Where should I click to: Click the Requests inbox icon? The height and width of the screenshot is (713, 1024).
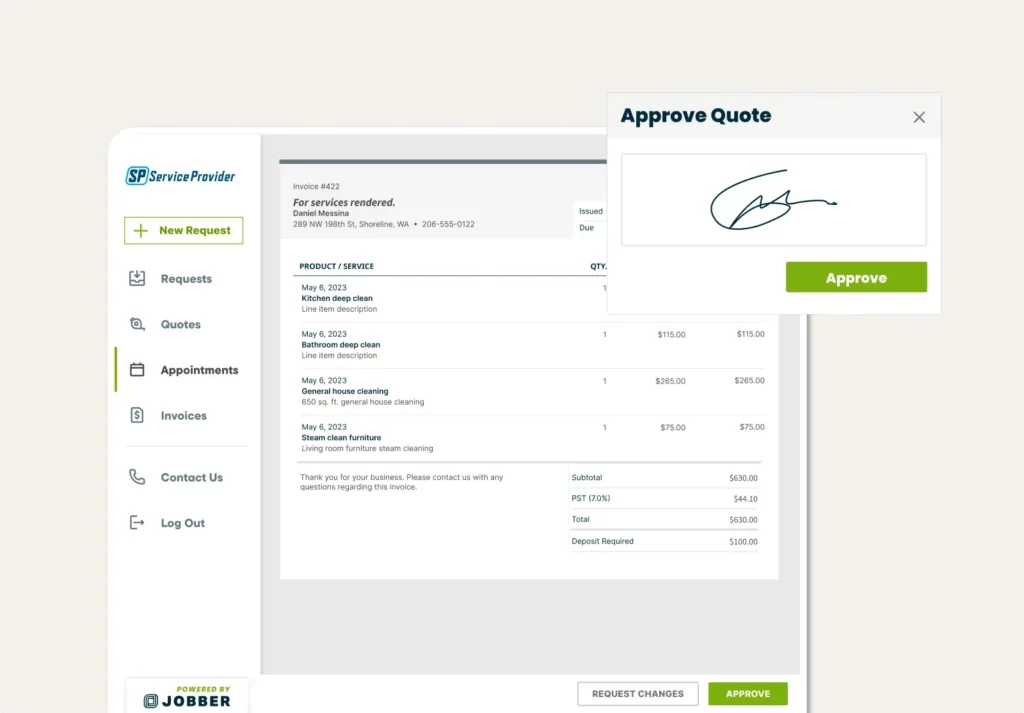coord(137,278)
